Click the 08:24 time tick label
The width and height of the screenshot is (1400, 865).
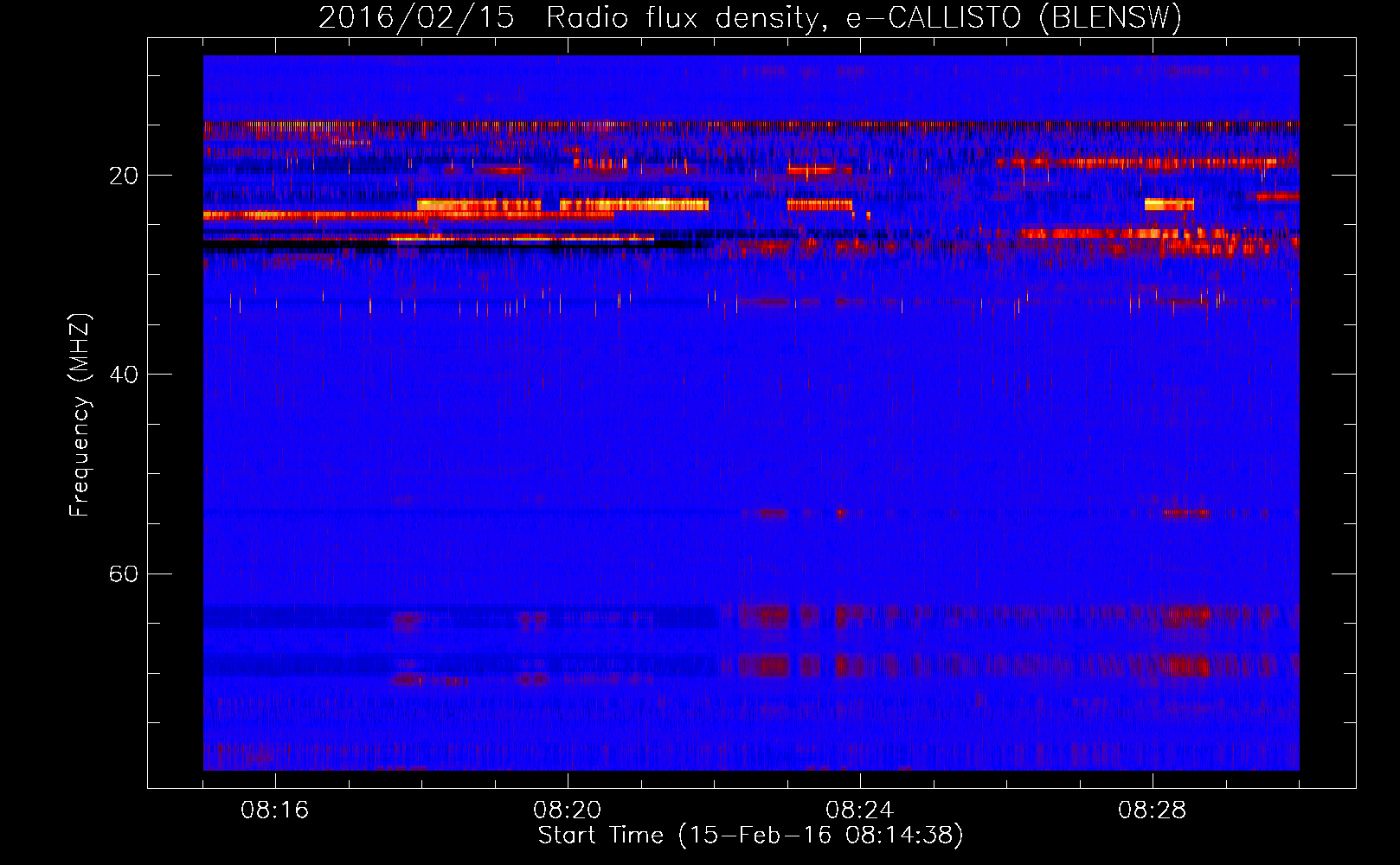(x=860, y=811)
